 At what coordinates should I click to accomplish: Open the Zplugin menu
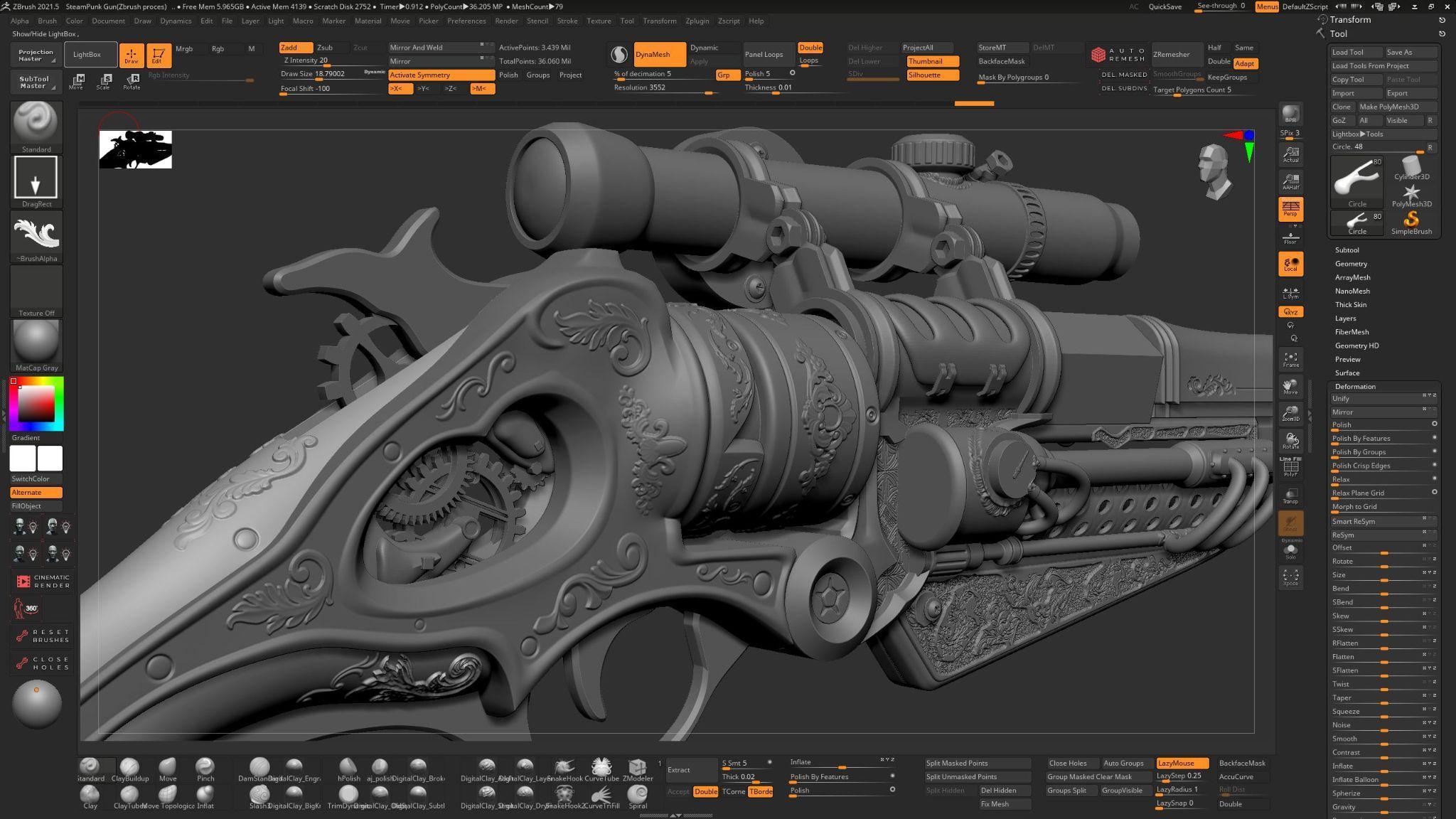(x=697, y=21)
